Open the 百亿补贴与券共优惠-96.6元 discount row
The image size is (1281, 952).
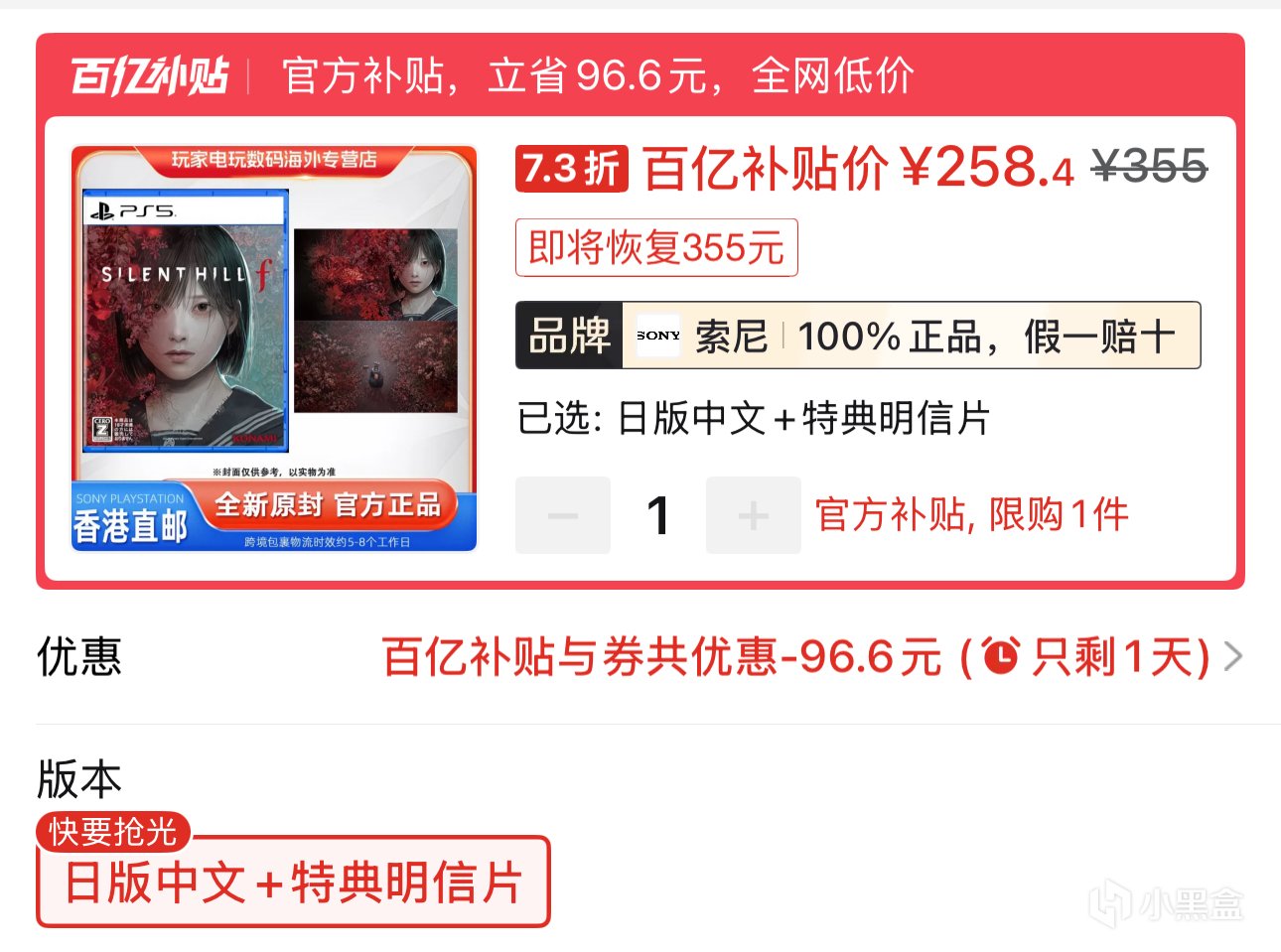(640, 656)
